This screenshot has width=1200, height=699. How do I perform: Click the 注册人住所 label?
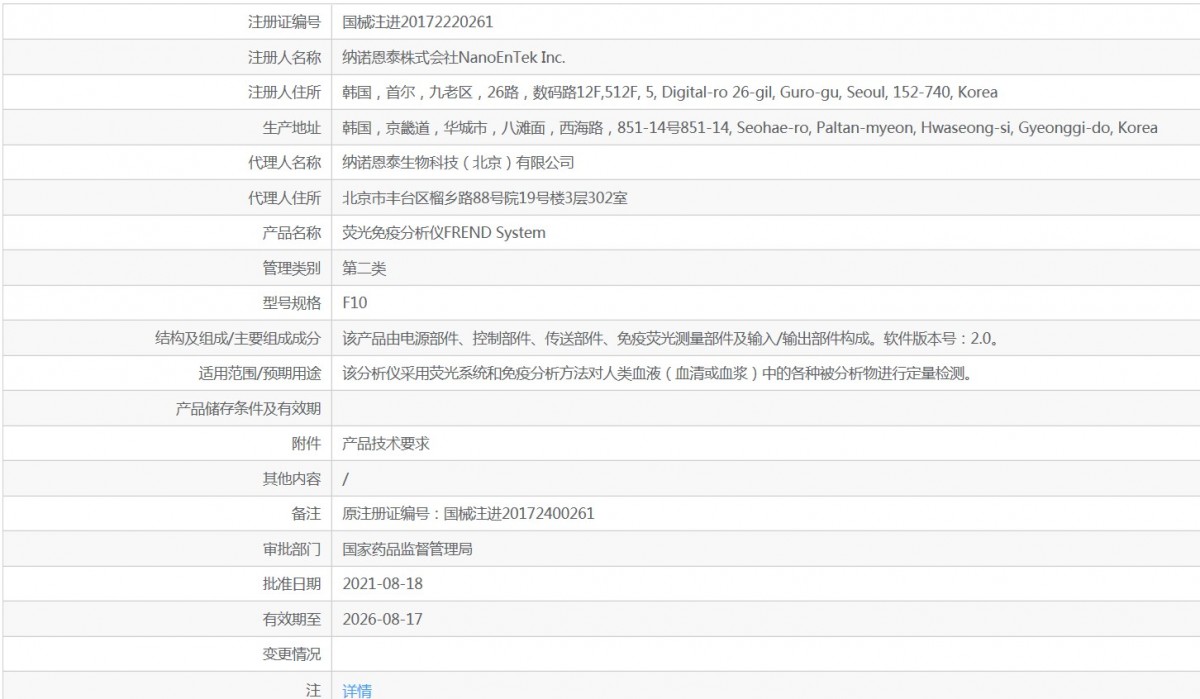(x=284, y=92)
